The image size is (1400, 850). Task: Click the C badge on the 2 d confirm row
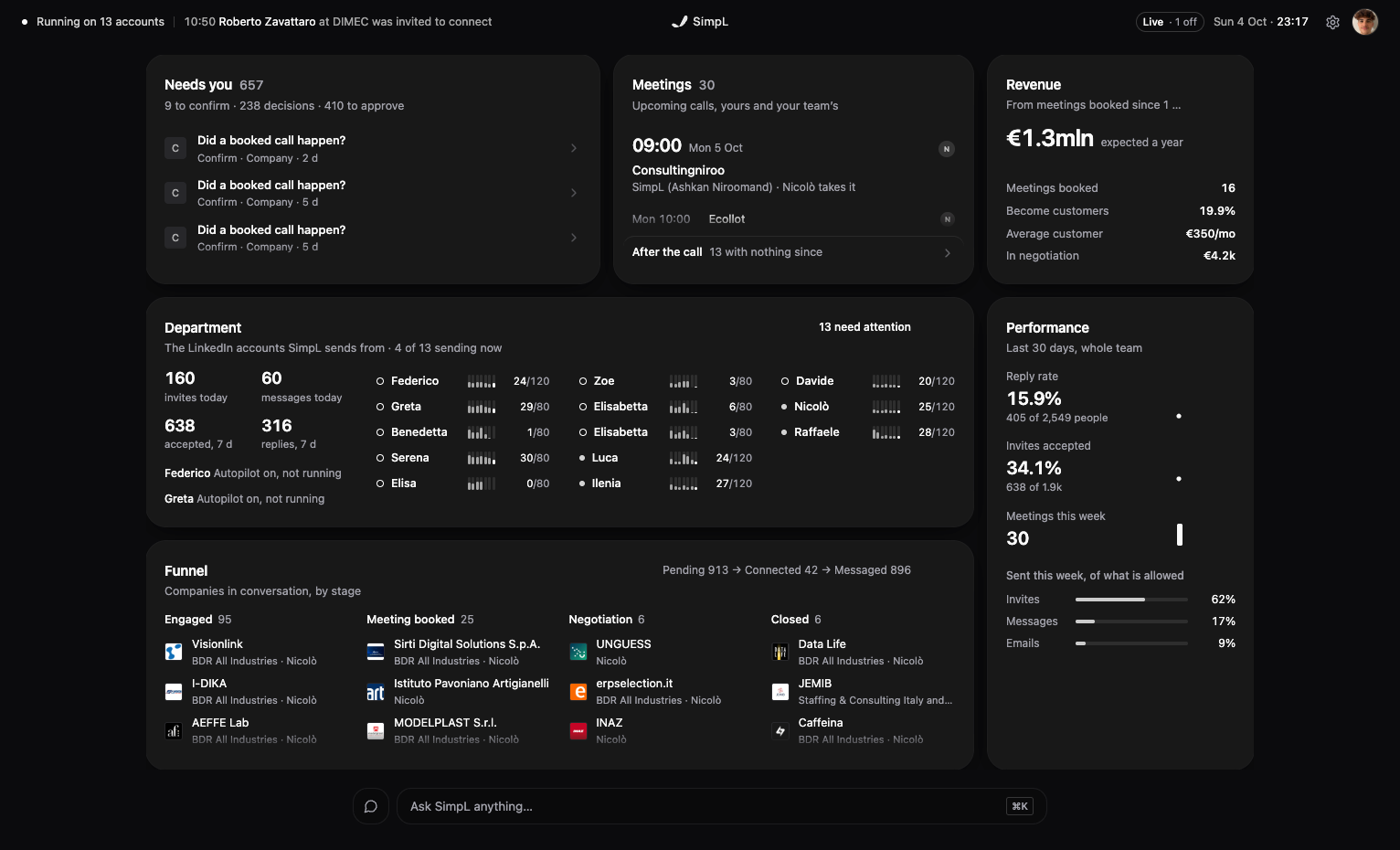[x=175, y=148]
